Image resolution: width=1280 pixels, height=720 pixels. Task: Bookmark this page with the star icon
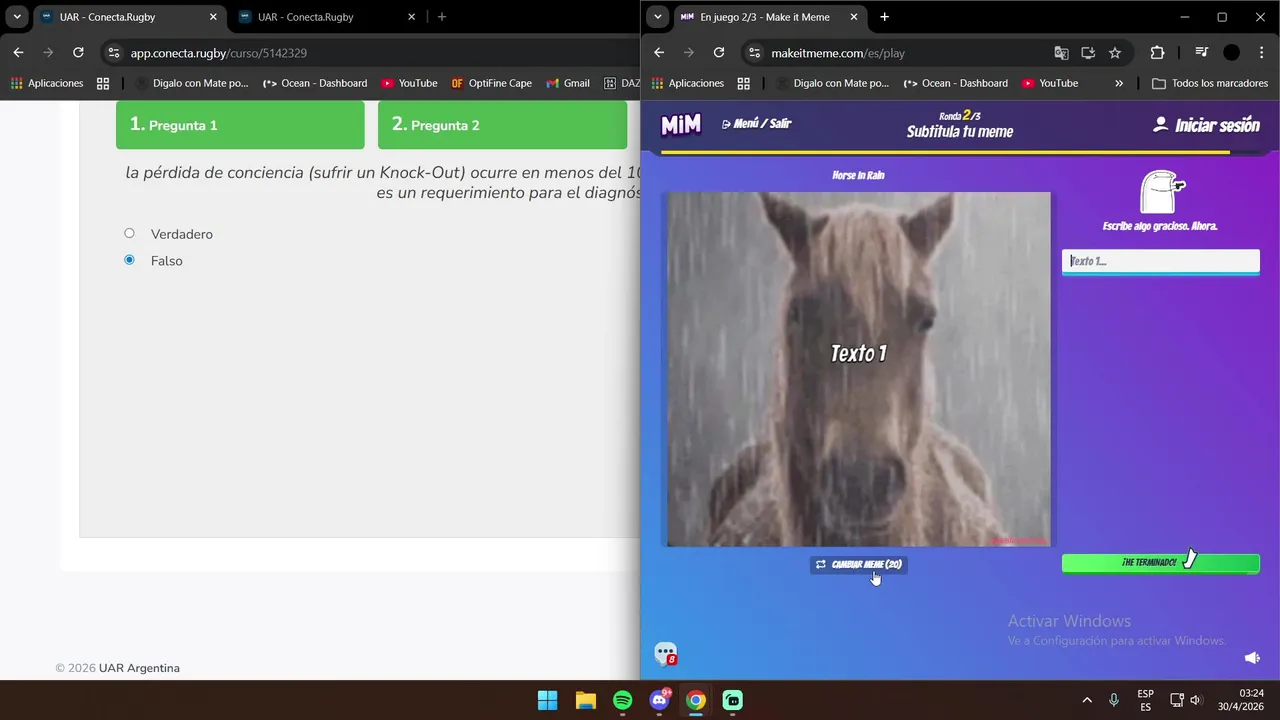pos(1115,53)
